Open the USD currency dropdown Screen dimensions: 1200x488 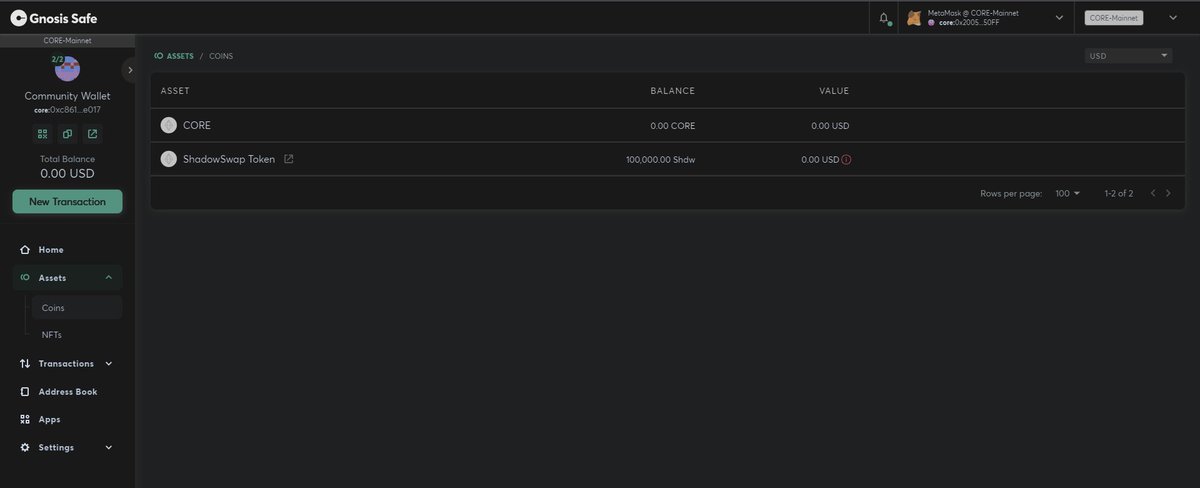(x=1128, y=56)
